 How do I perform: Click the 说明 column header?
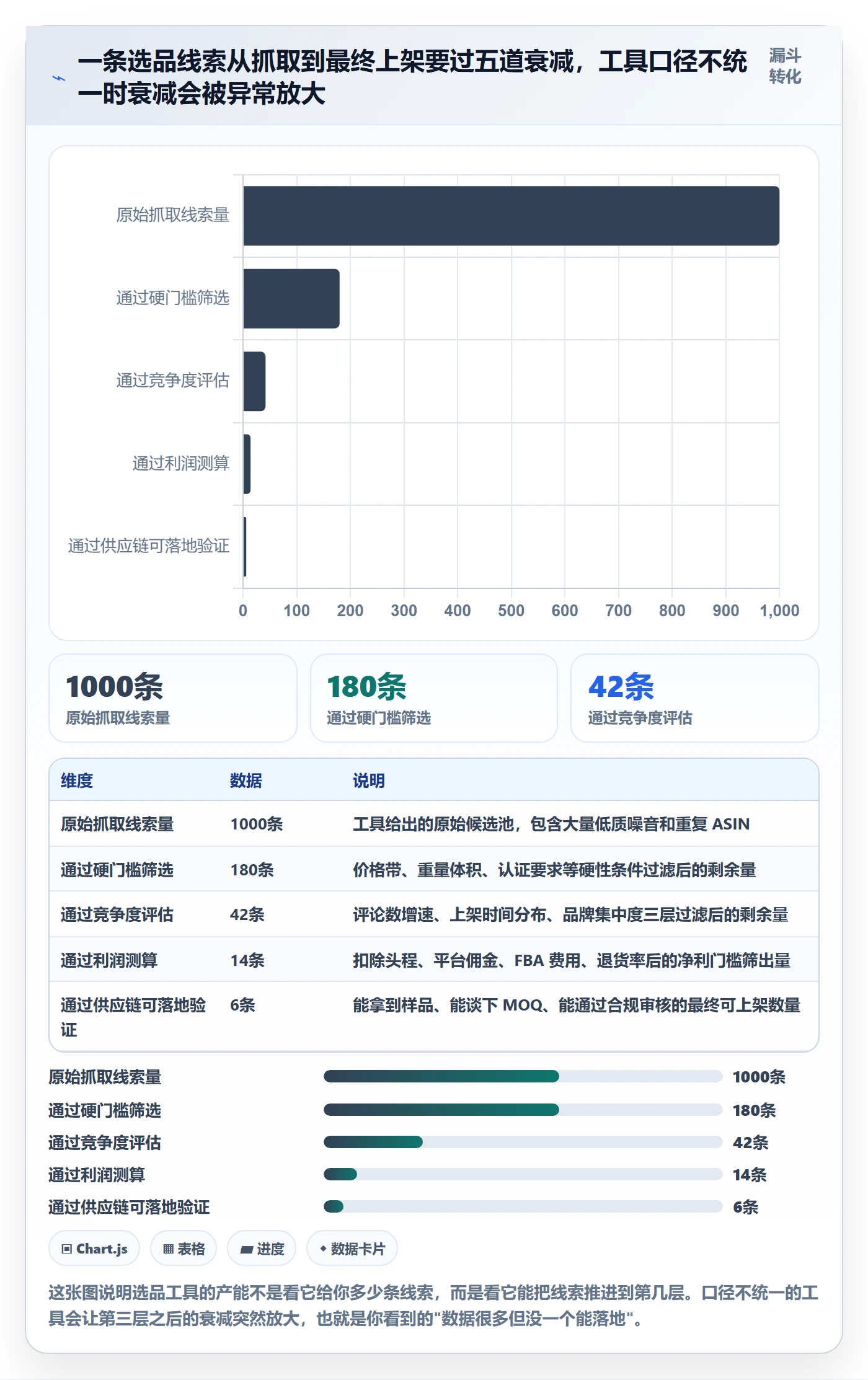point(369,781)
